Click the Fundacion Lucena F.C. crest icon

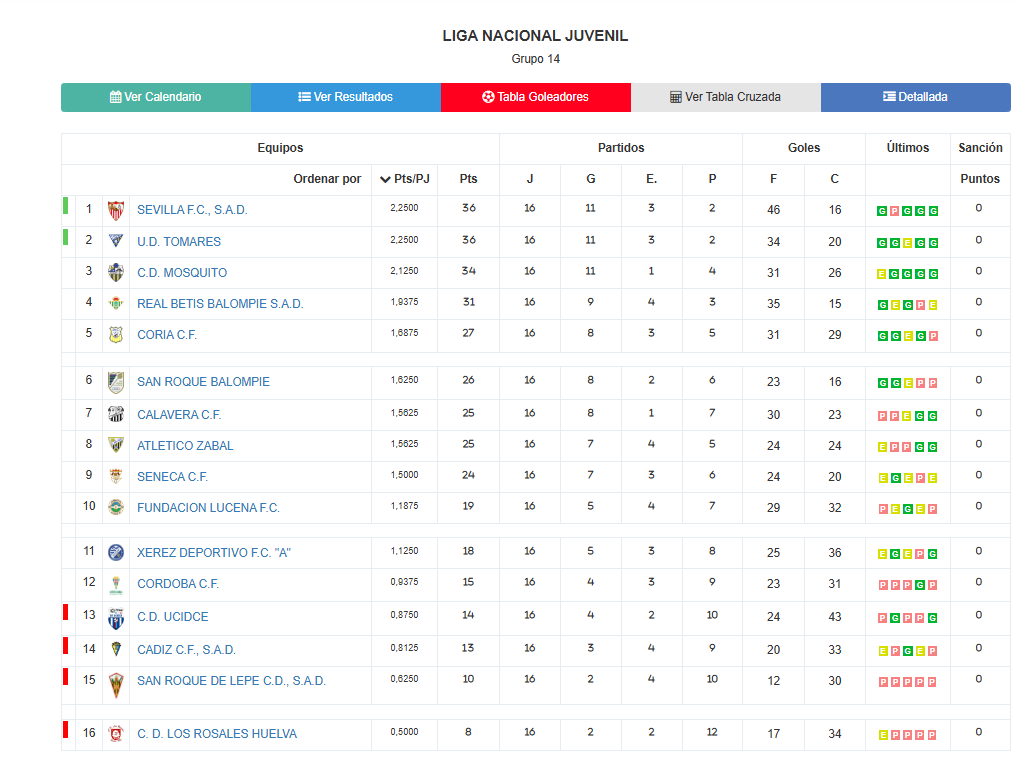point(116,507)
